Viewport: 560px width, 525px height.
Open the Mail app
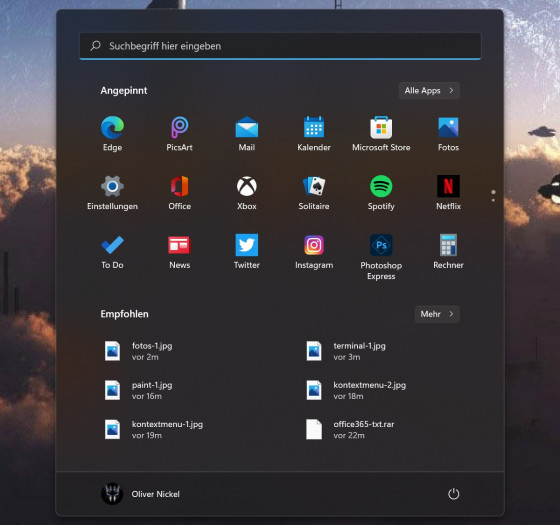(247, 134)
